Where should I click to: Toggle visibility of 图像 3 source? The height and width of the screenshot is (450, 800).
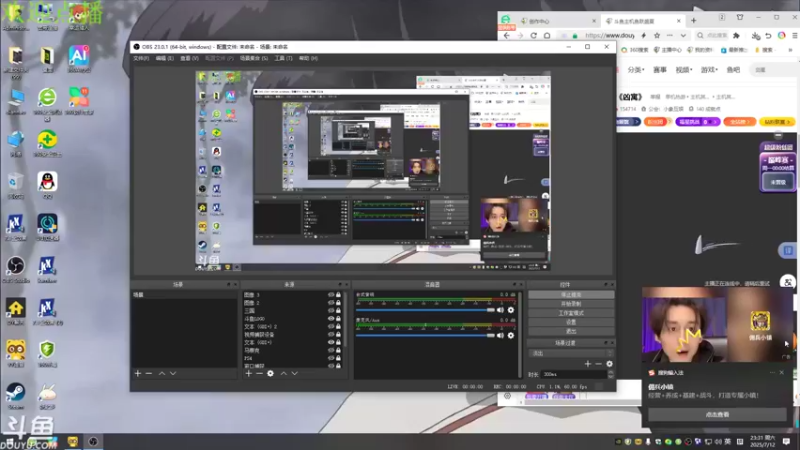[331, 295]
